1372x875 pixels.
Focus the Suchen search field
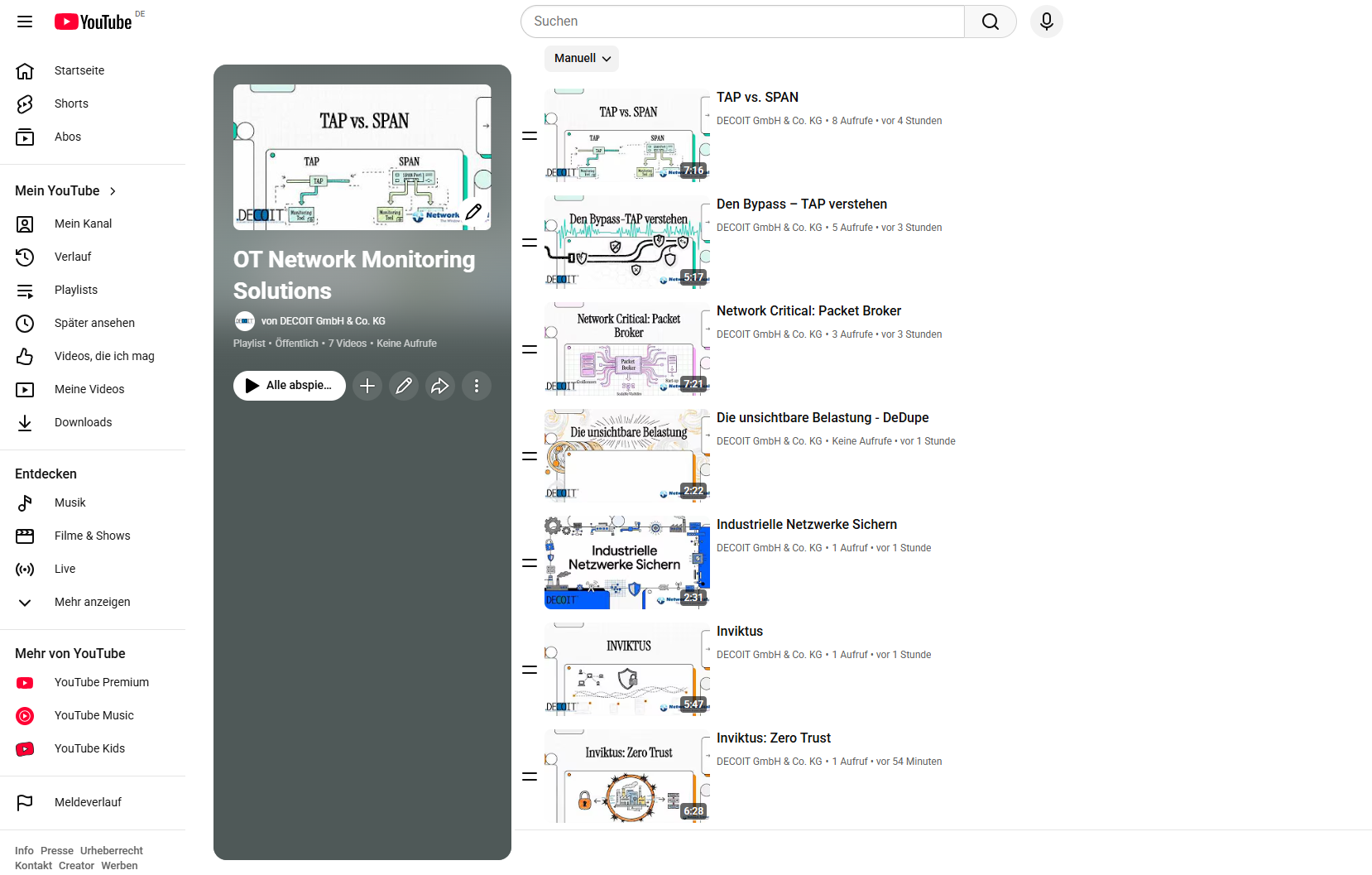(x=742, y=22)
